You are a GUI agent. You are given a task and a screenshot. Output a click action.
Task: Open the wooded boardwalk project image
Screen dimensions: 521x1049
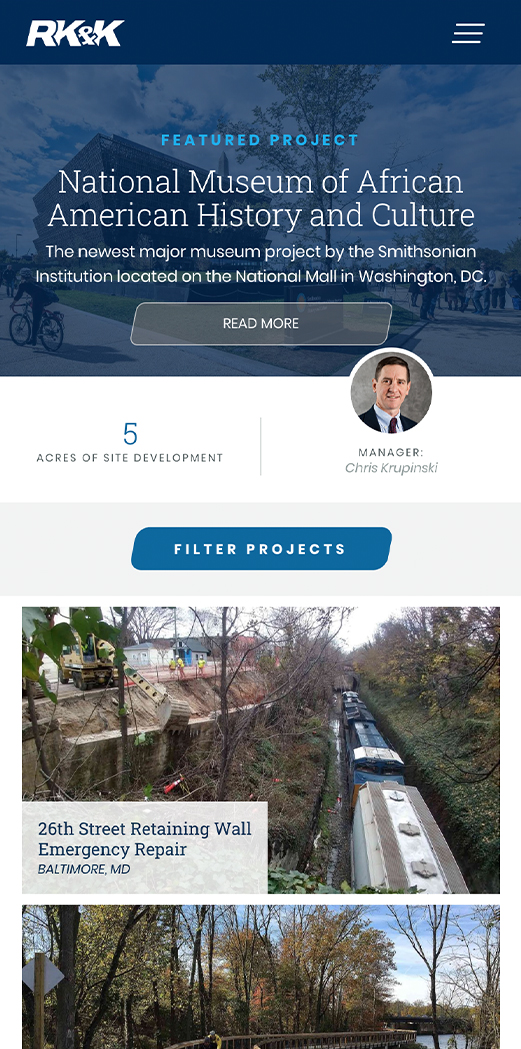click(261, 977)
